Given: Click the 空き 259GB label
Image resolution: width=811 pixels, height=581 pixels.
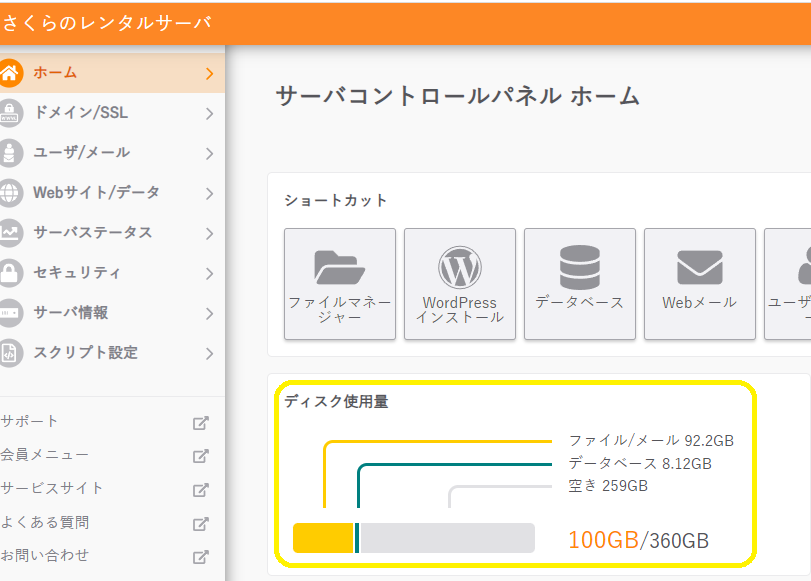Looking at the screenshot, I should [x=608, y=486].
